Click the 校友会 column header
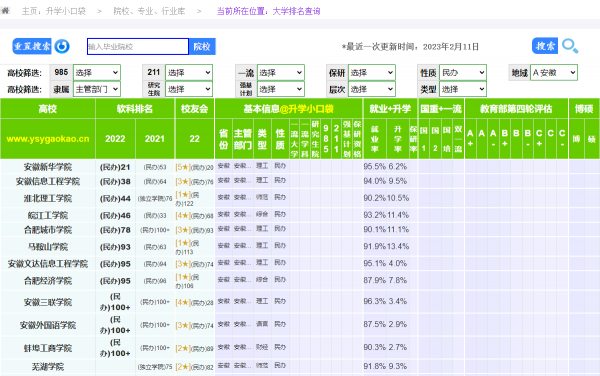 tap(194, 109)
